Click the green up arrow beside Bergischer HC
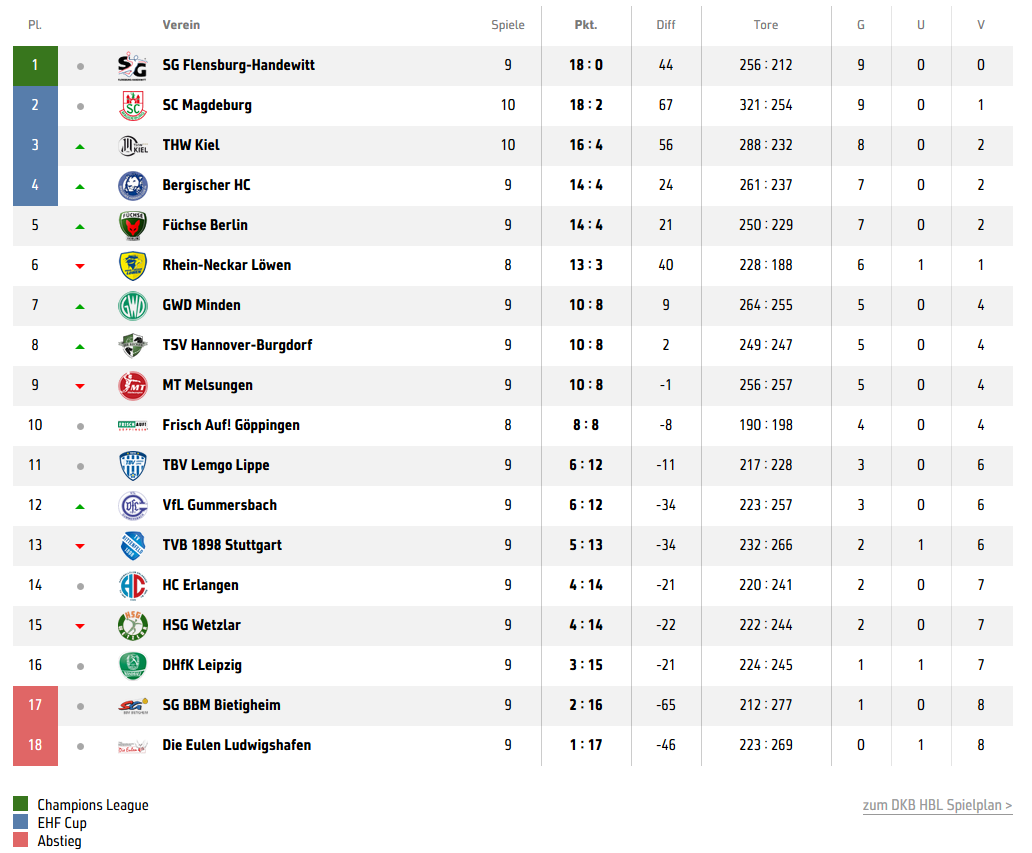The height and width of the screenshot is (853, 1032). point(80,187)
